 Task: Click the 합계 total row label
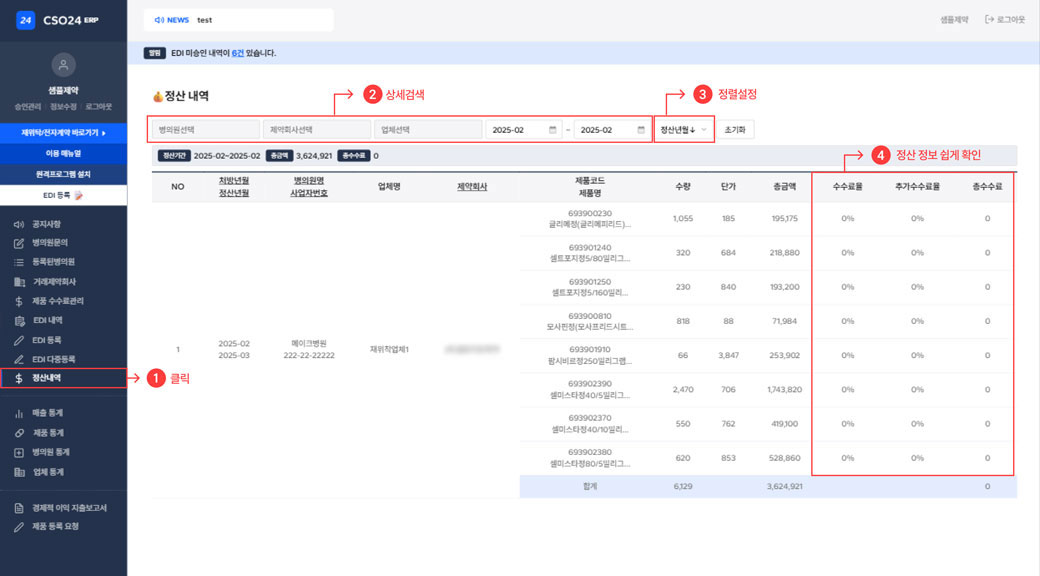pos(590,486)
